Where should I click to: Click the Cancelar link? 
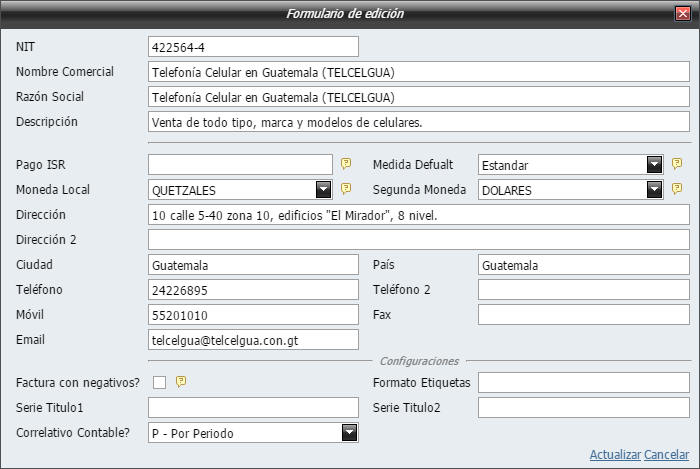coord(667,455)
